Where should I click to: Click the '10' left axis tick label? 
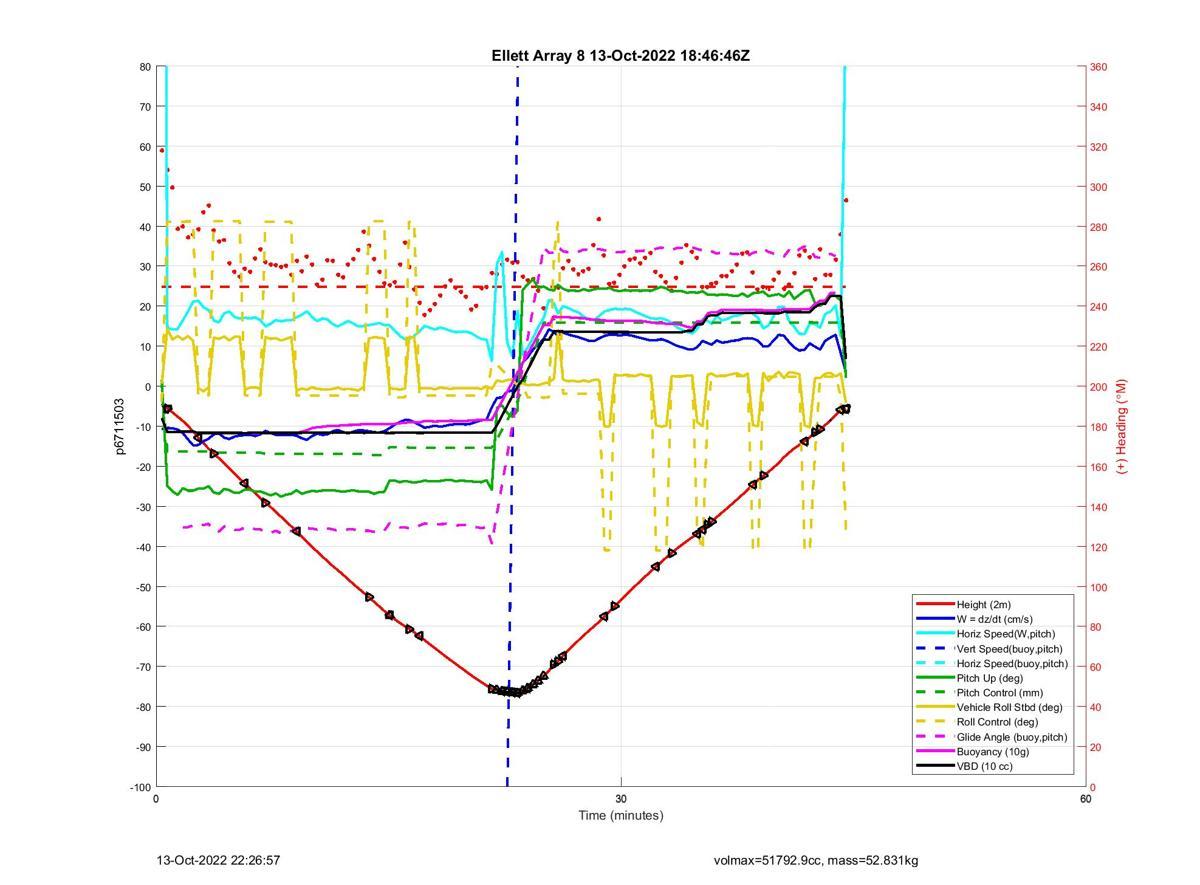pyautogui.click(x=145, y=347)
